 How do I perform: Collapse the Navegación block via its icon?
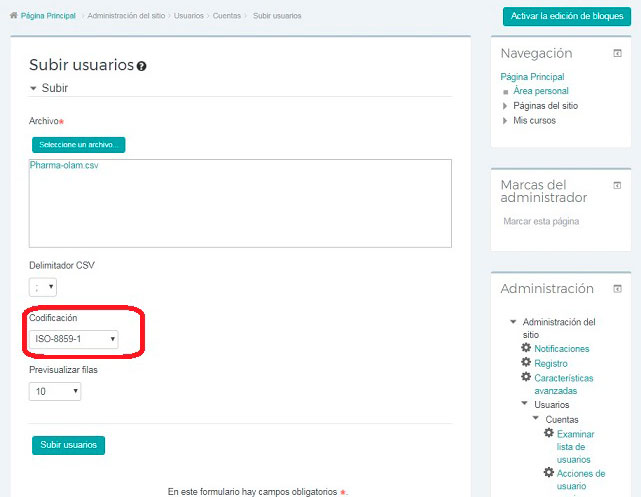(617, 53)
